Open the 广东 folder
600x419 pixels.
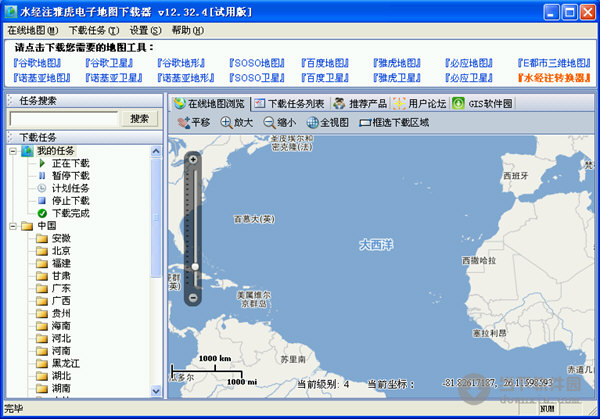[54, 288]
